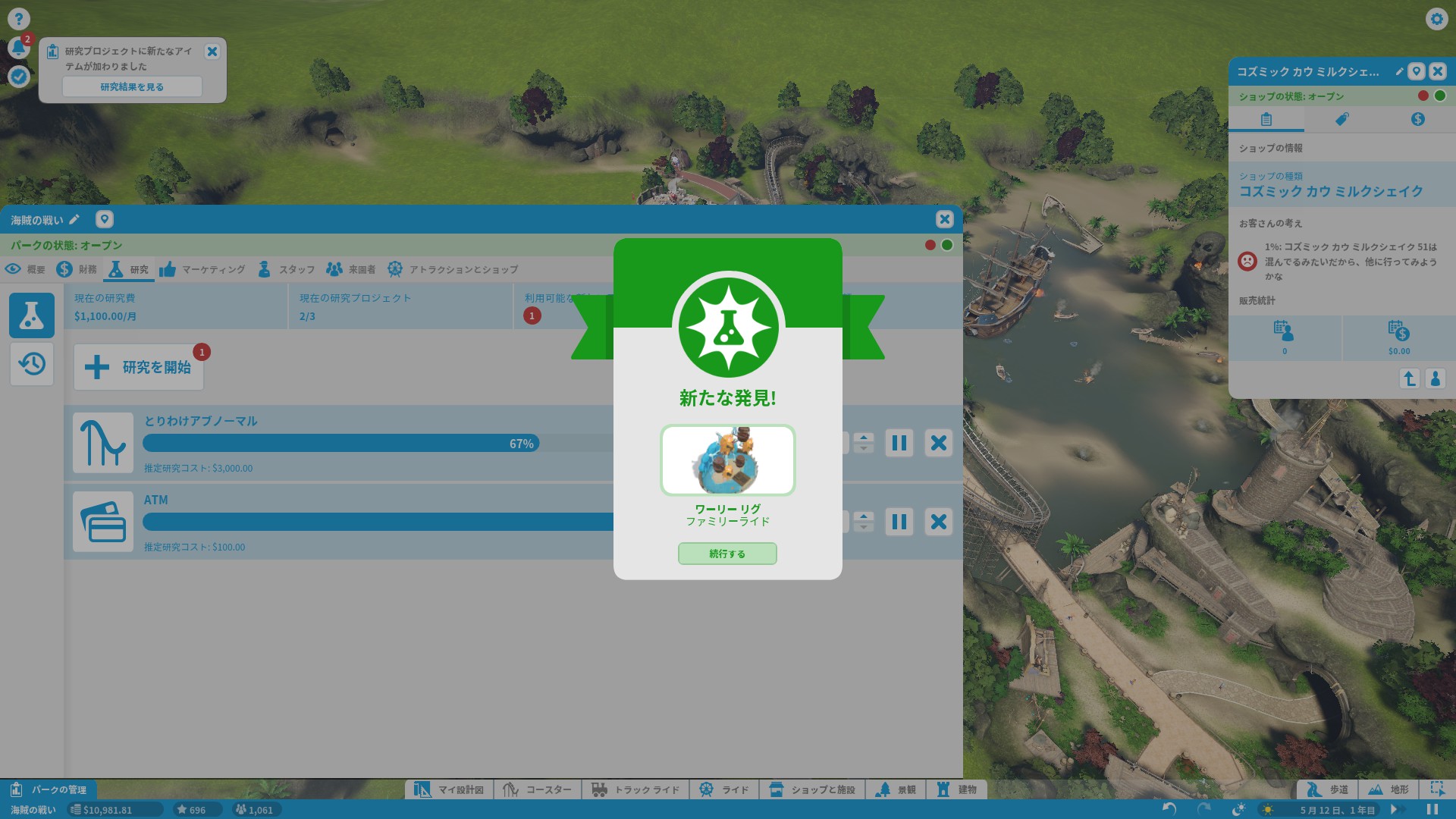Set park status to open with green dot
This screenshot has width=1456, height=819.
(x=947, y=245)
